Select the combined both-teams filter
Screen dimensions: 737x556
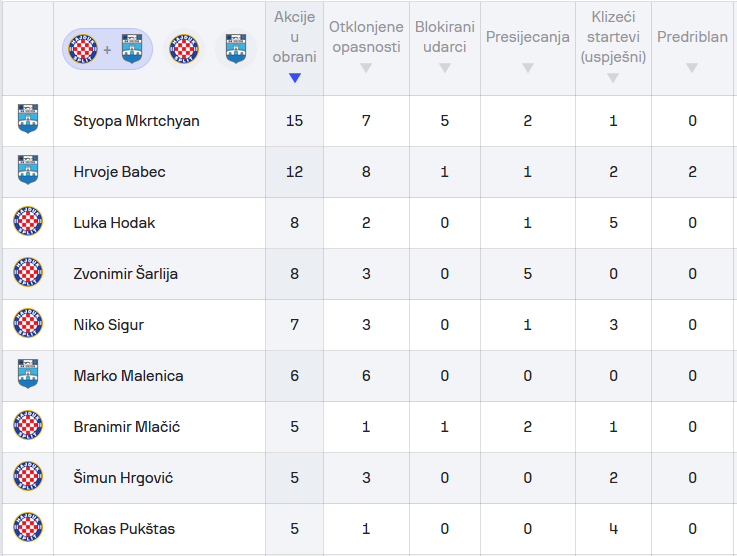[107, 48]
